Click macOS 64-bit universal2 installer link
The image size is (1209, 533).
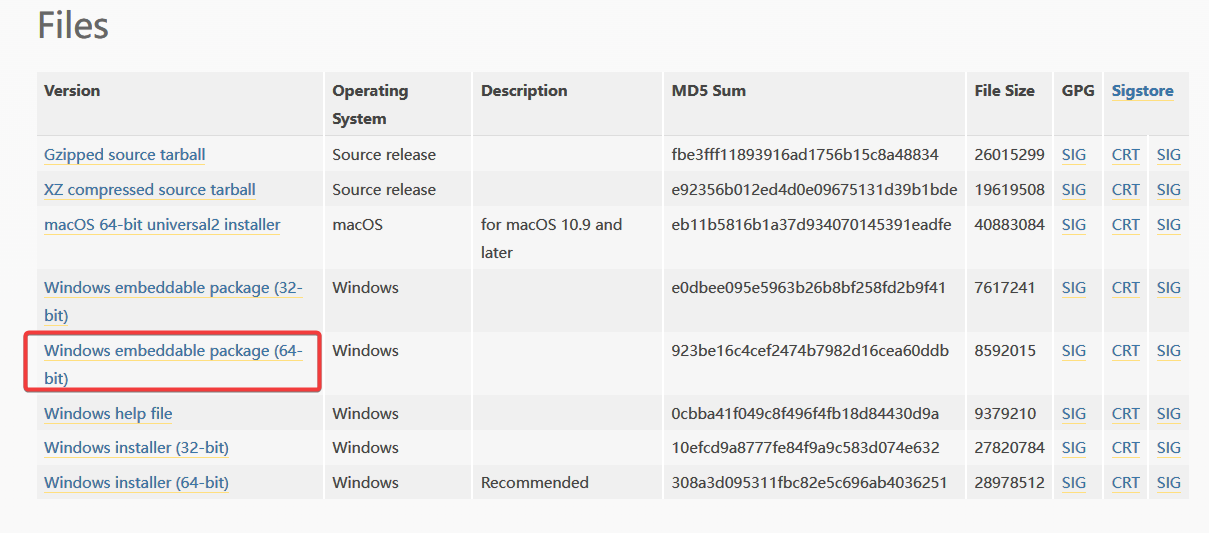[x=162, y=225]
